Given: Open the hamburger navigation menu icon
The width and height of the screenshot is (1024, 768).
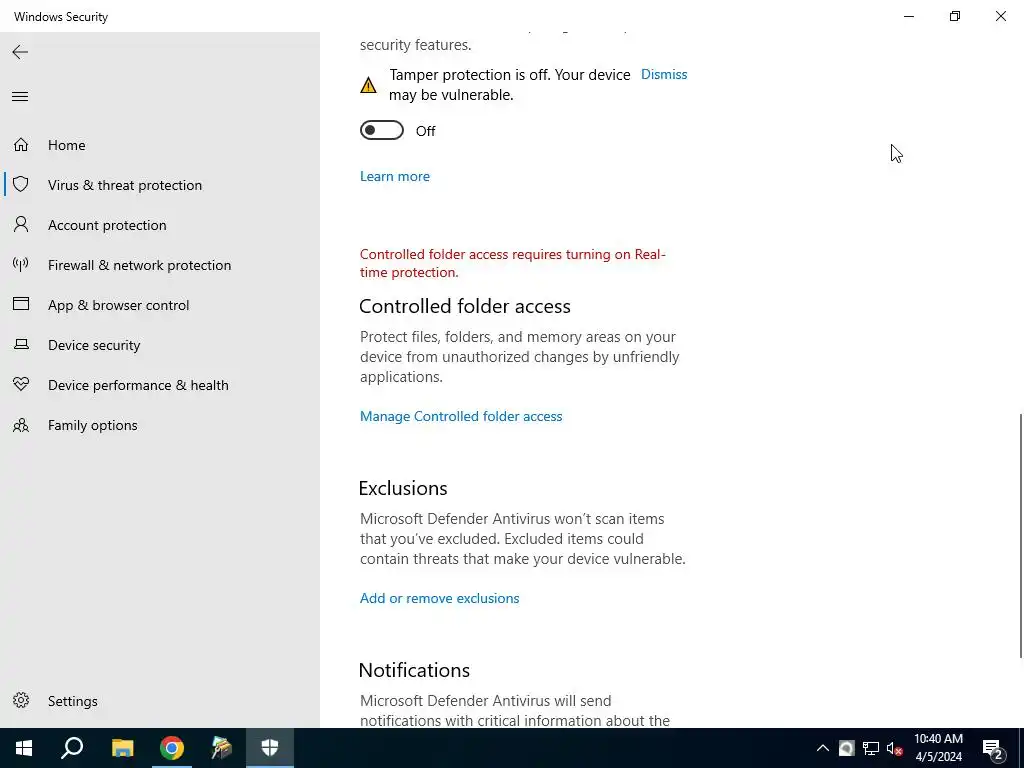Looking at the screenshot, I should point(20,97).
